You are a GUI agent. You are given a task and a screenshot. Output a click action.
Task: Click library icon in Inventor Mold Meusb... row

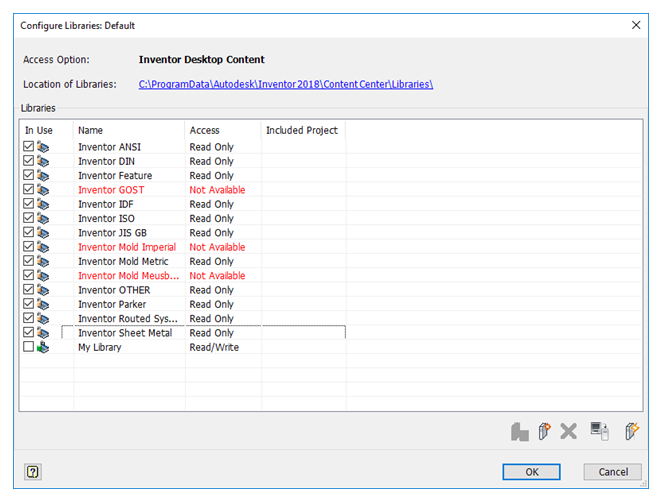pos(43,276)
